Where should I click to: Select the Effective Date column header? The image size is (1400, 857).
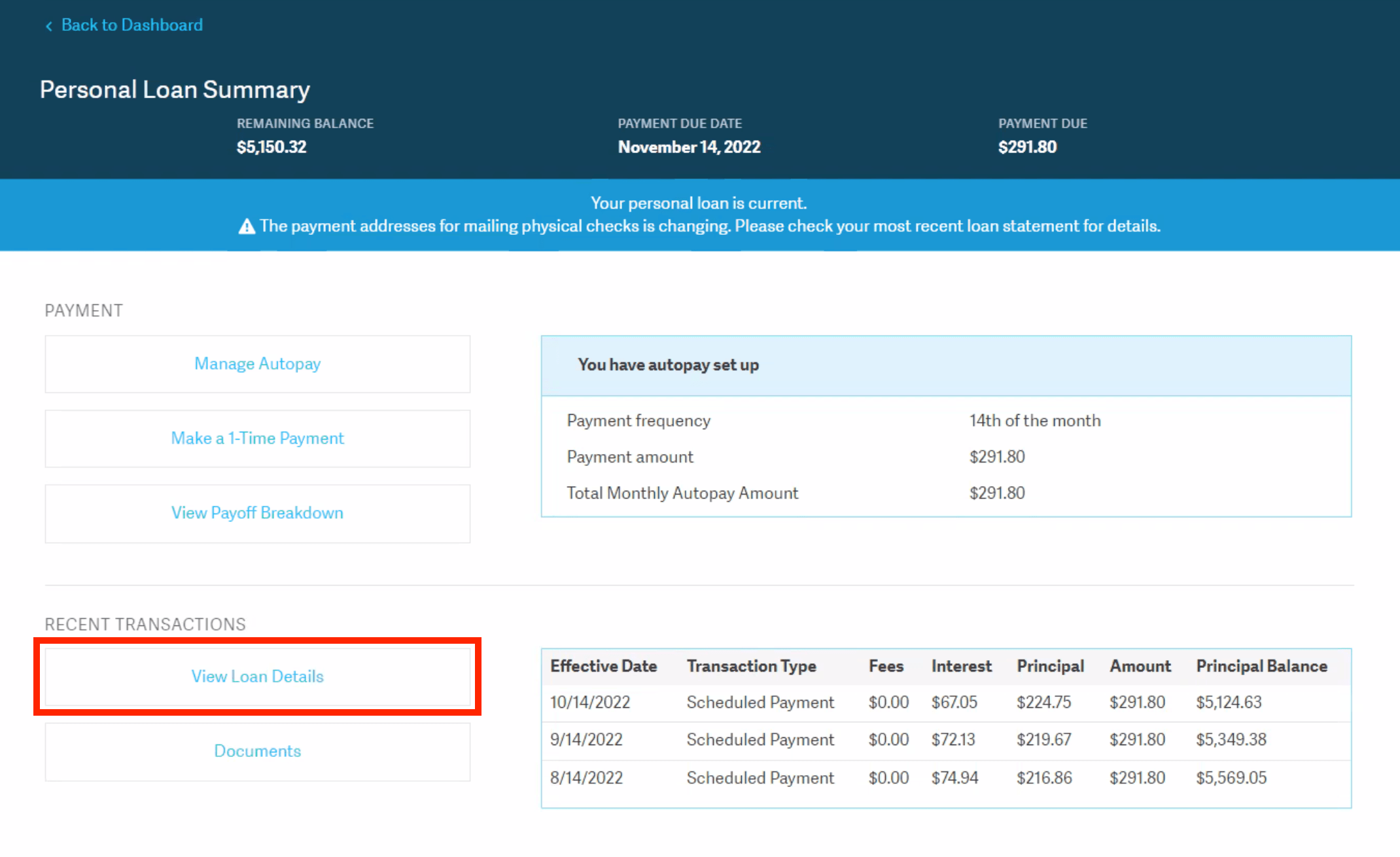603,666
